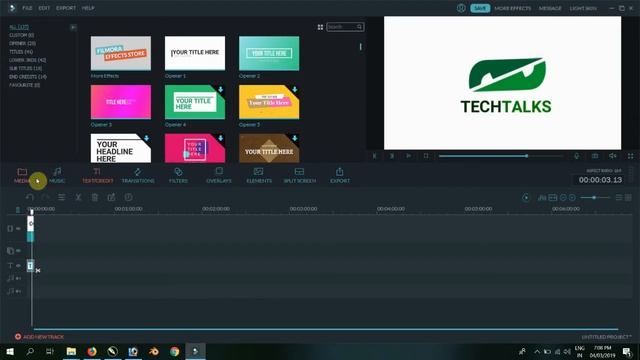
Task: Toggle visibility of the main video track
Action: [x=18, y=229]
